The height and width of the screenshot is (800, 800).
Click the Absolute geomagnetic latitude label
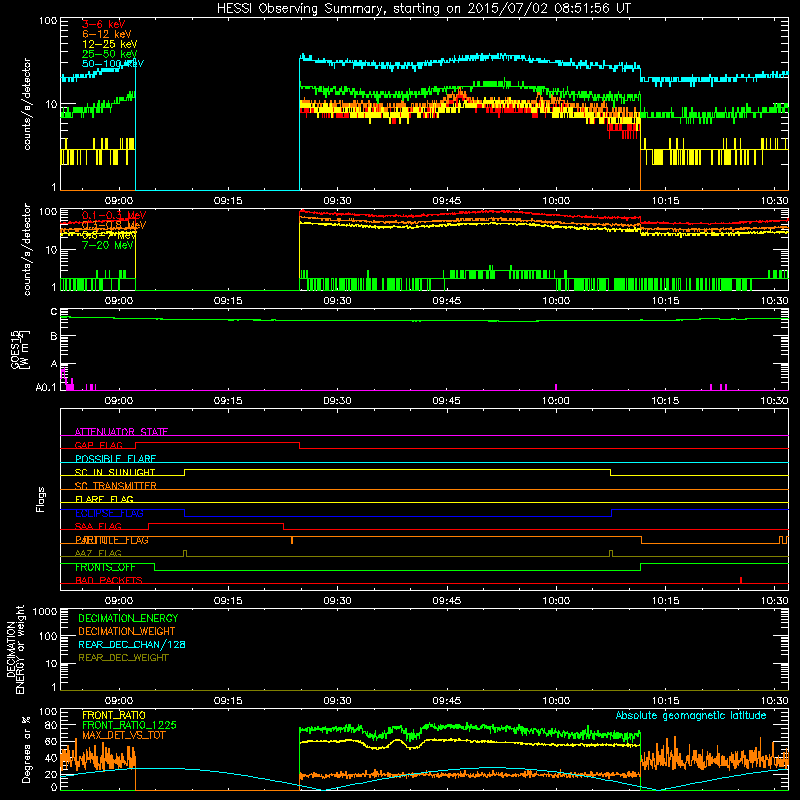(691, 716)
